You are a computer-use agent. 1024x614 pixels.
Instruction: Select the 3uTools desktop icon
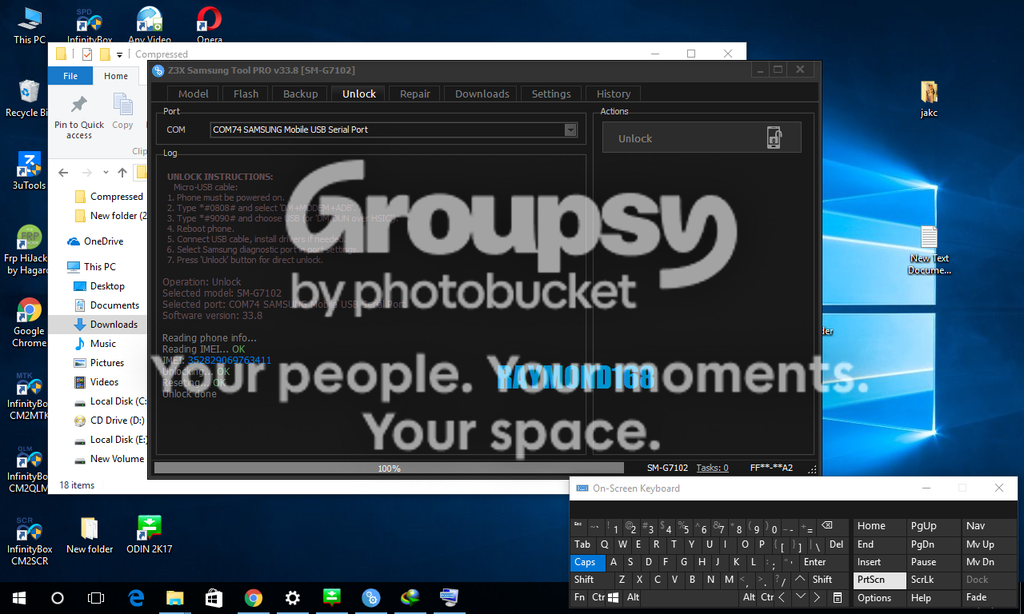click(29, 170)
